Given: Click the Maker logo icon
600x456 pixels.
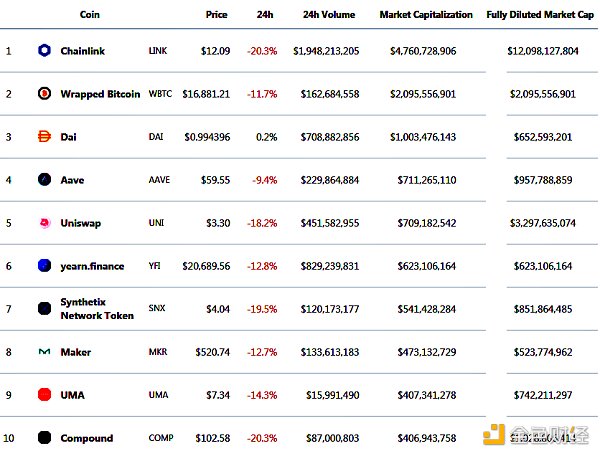Looking at the screenshot, I should tap(44, 352).
